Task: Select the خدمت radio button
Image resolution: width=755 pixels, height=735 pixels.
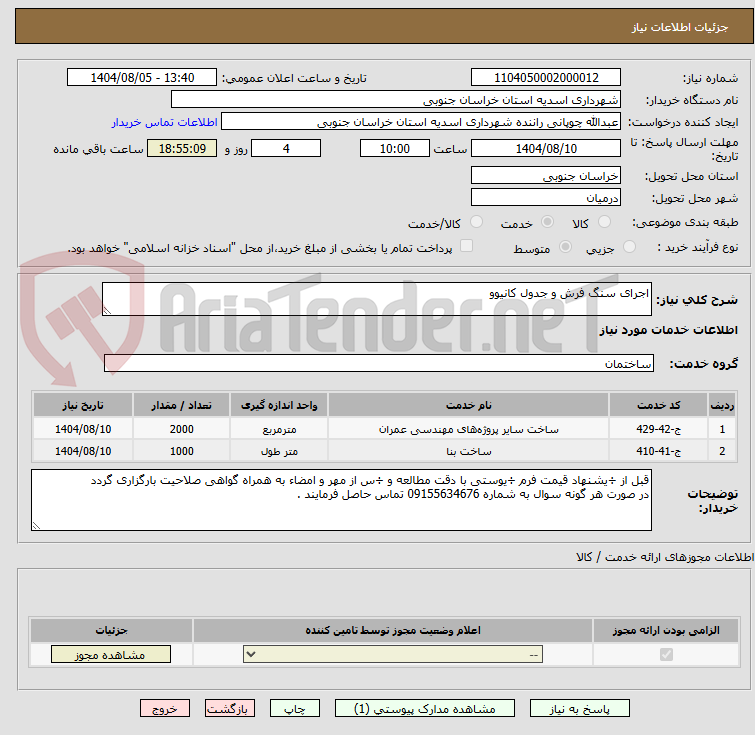Action: 547,222
